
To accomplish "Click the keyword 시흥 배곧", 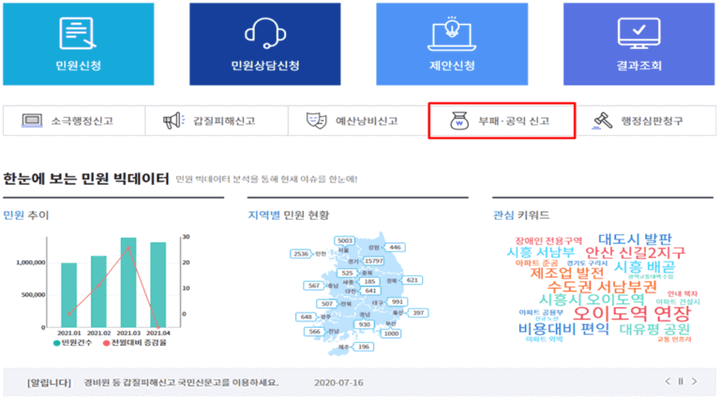I will [x=644, y=266].
